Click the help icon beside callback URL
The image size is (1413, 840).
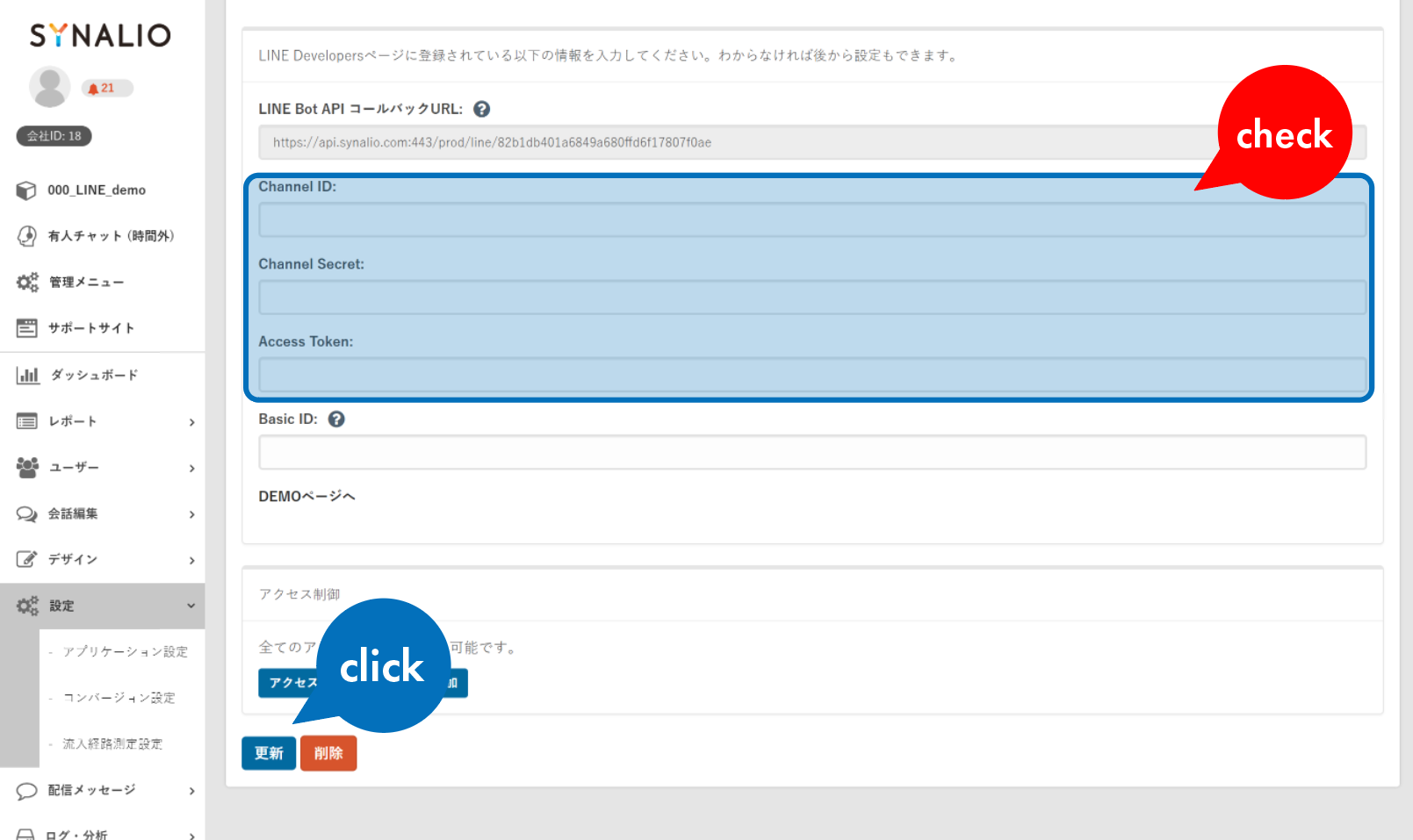pos(481,109)
